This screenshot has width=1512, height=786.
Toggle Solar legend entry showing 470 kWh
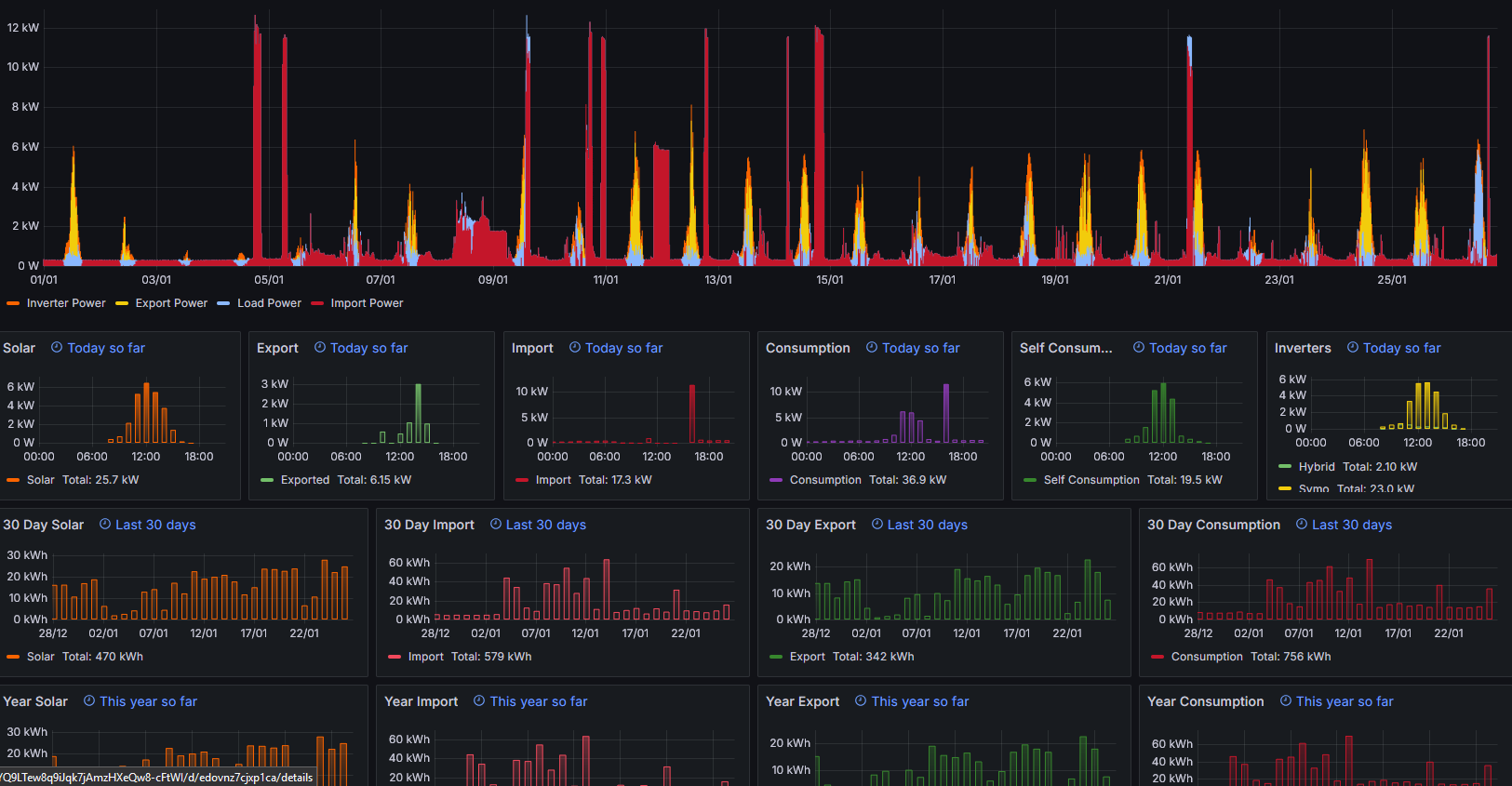[40, 657]
